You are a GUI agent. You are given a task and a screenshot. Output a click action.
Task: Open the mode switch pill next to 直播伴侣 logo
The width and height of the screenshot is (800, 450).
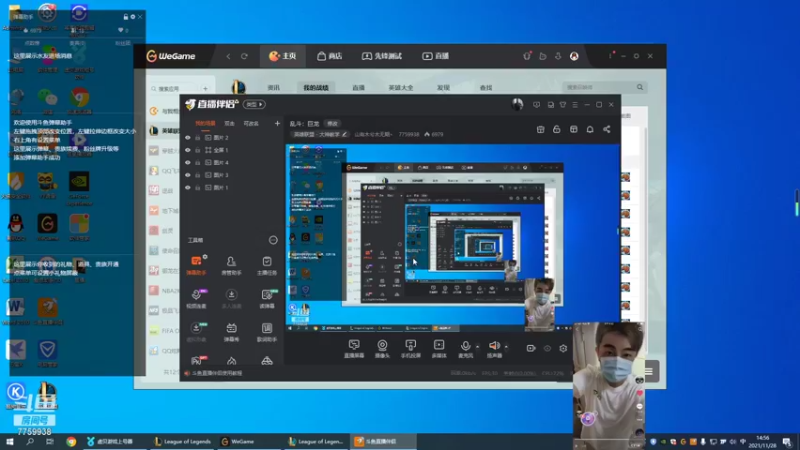click(x=254, y=105)
